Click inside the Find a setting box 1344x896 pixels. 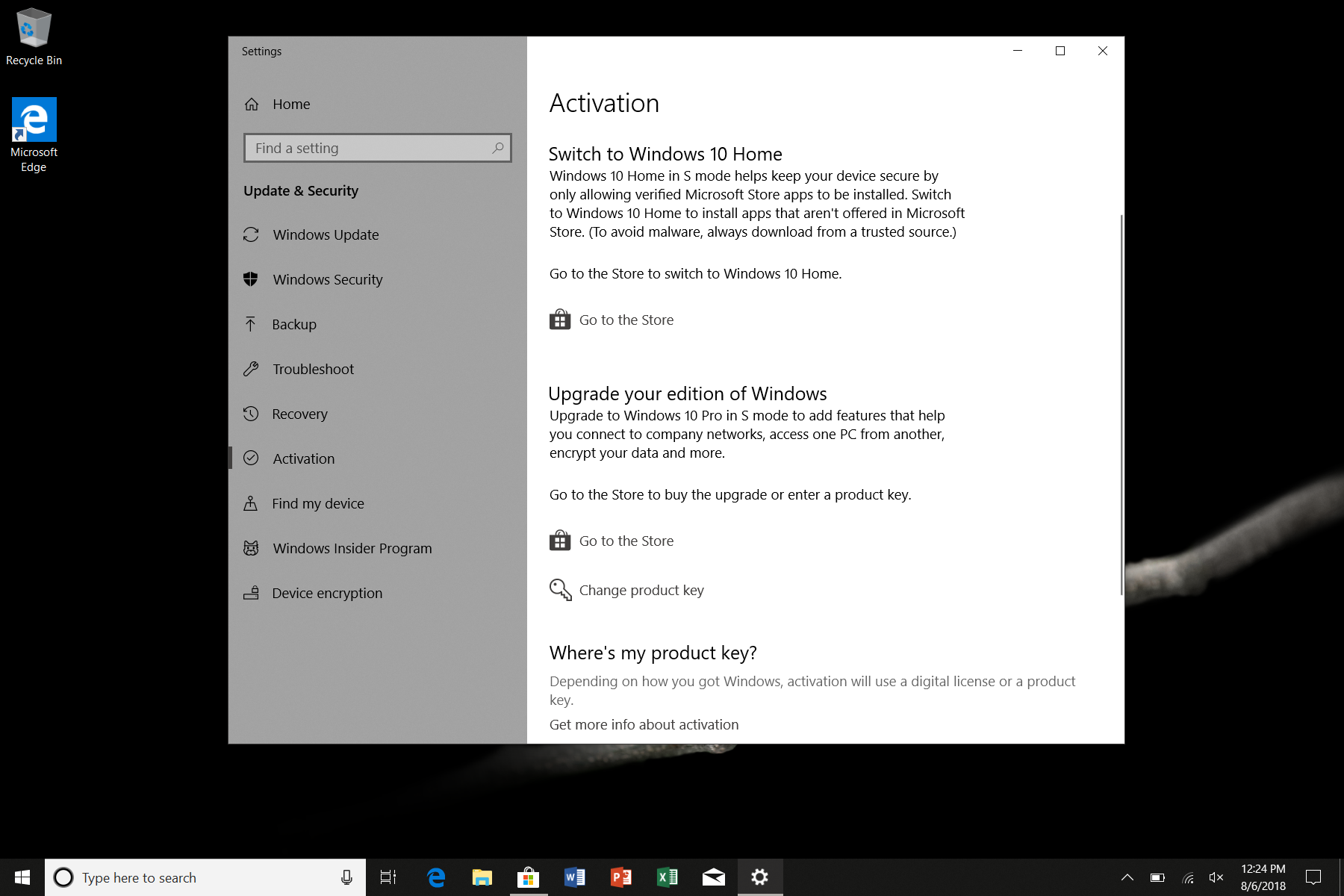tap(370, 149)
